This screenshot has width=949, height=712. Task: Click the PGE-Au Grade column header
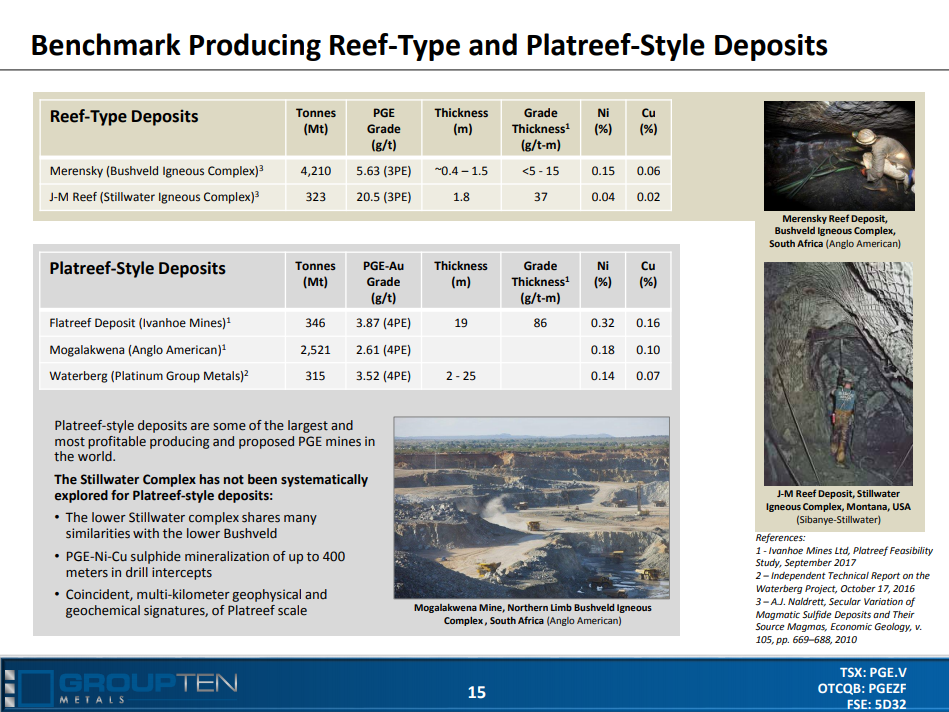pyautogui.click(x=383, y=282)
